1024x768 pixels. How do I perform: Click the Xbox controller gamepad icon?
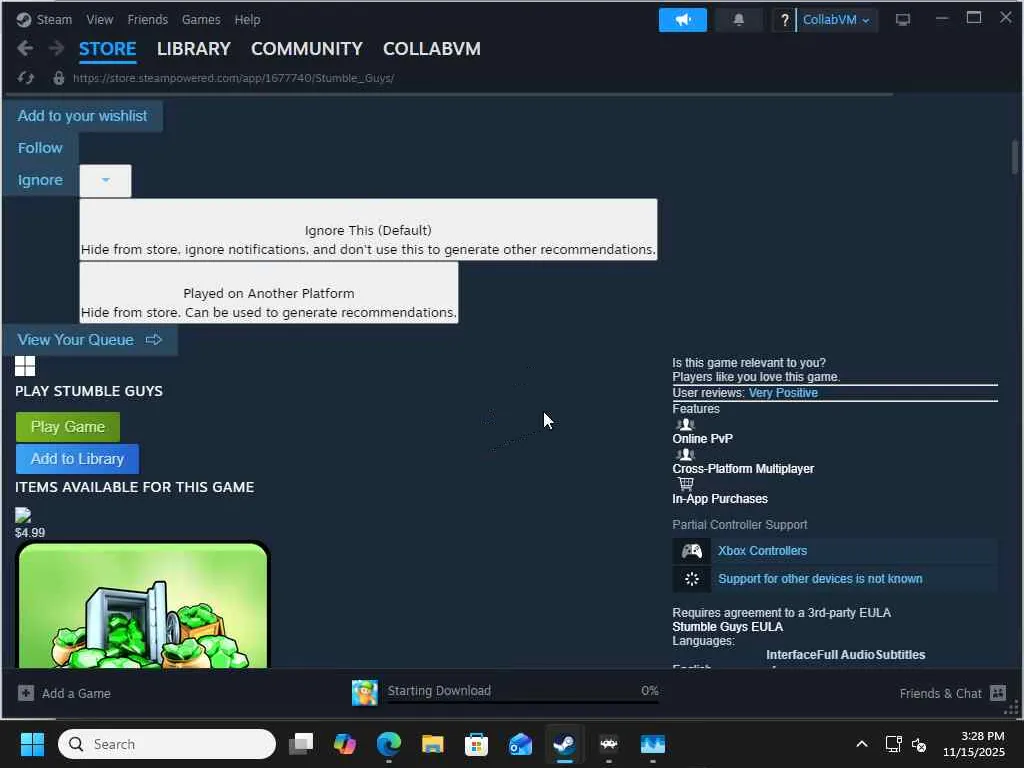pyautogui.click(x=692, y=551)
